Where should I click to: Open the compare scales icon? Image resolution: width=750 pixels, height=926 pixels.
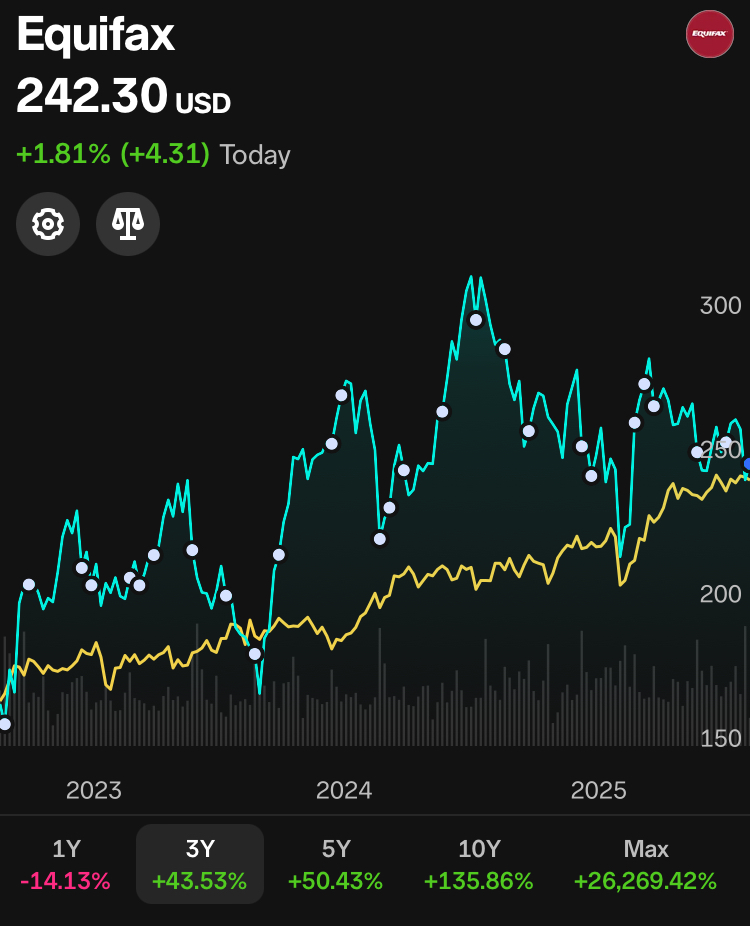pyautogui.click(x=128, y=224)
